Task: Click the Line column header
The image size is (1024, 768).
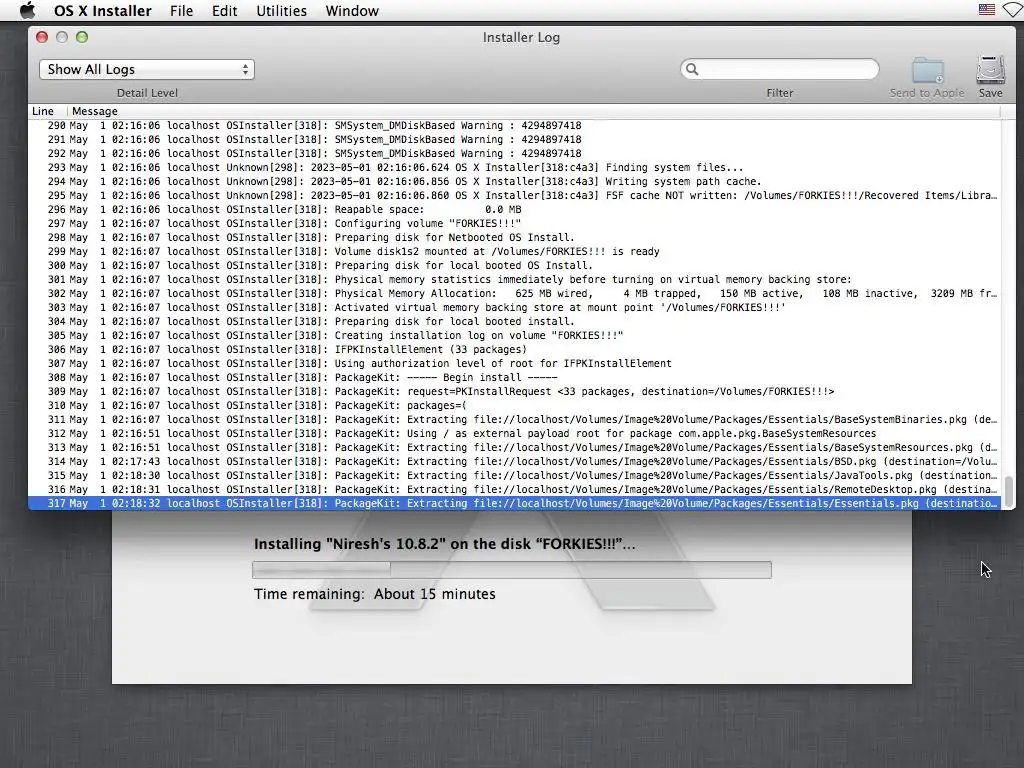Action: click(x=43, y=111)
